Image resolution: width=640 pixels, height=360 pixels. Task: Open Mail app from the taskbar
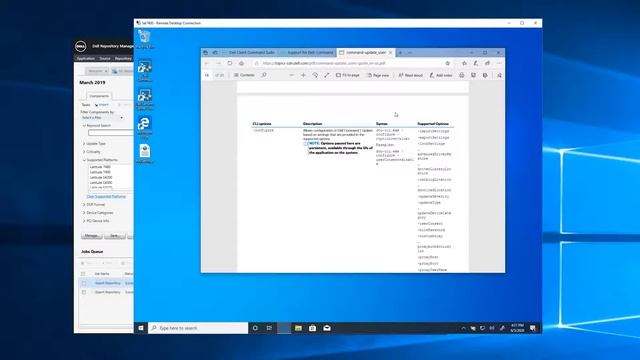(x=327, y=328)
